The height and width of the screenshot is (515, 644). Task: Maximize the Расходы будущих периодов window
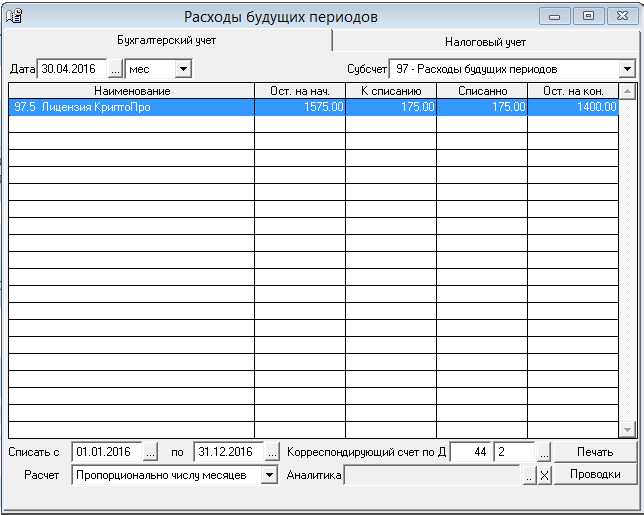tap(588, 16)
